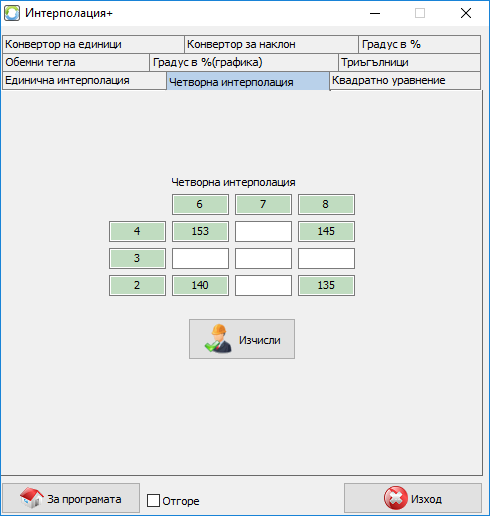
Task: Click the field with value 140
Action: pyautogui.click(x=200, y=285)
